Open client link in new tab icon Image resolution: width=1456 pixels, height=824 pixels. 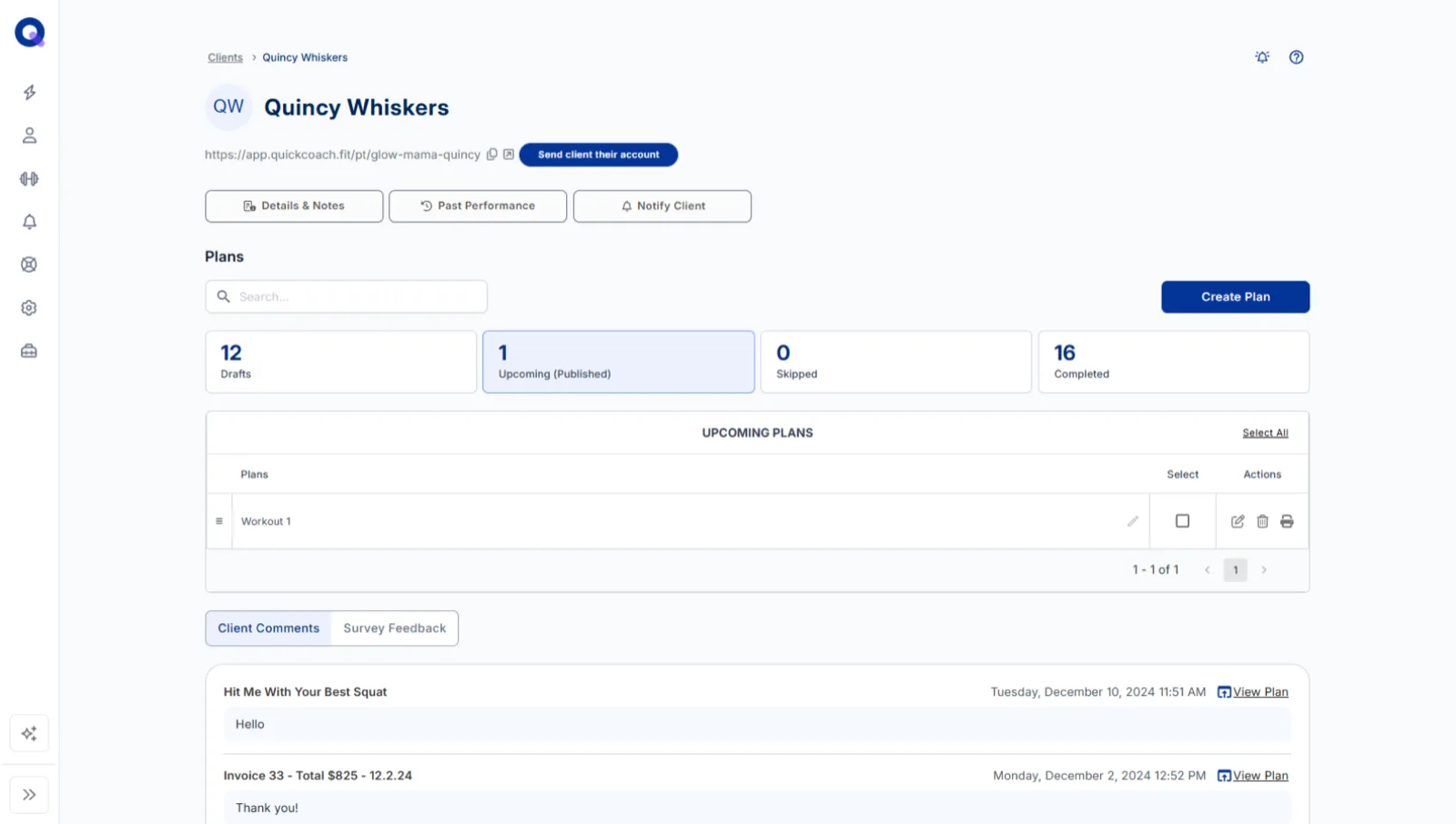tap(509, 155)
